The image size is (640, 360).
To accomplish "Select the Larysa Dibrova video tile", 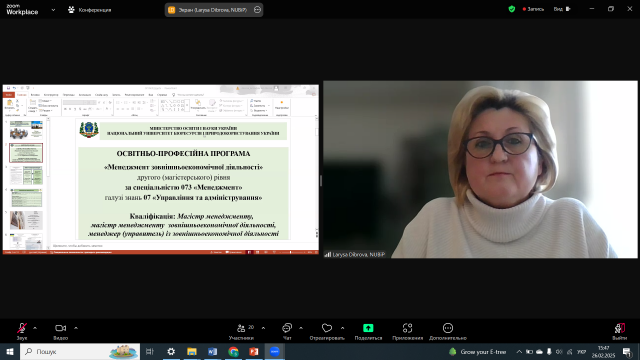I will [480, 169].
